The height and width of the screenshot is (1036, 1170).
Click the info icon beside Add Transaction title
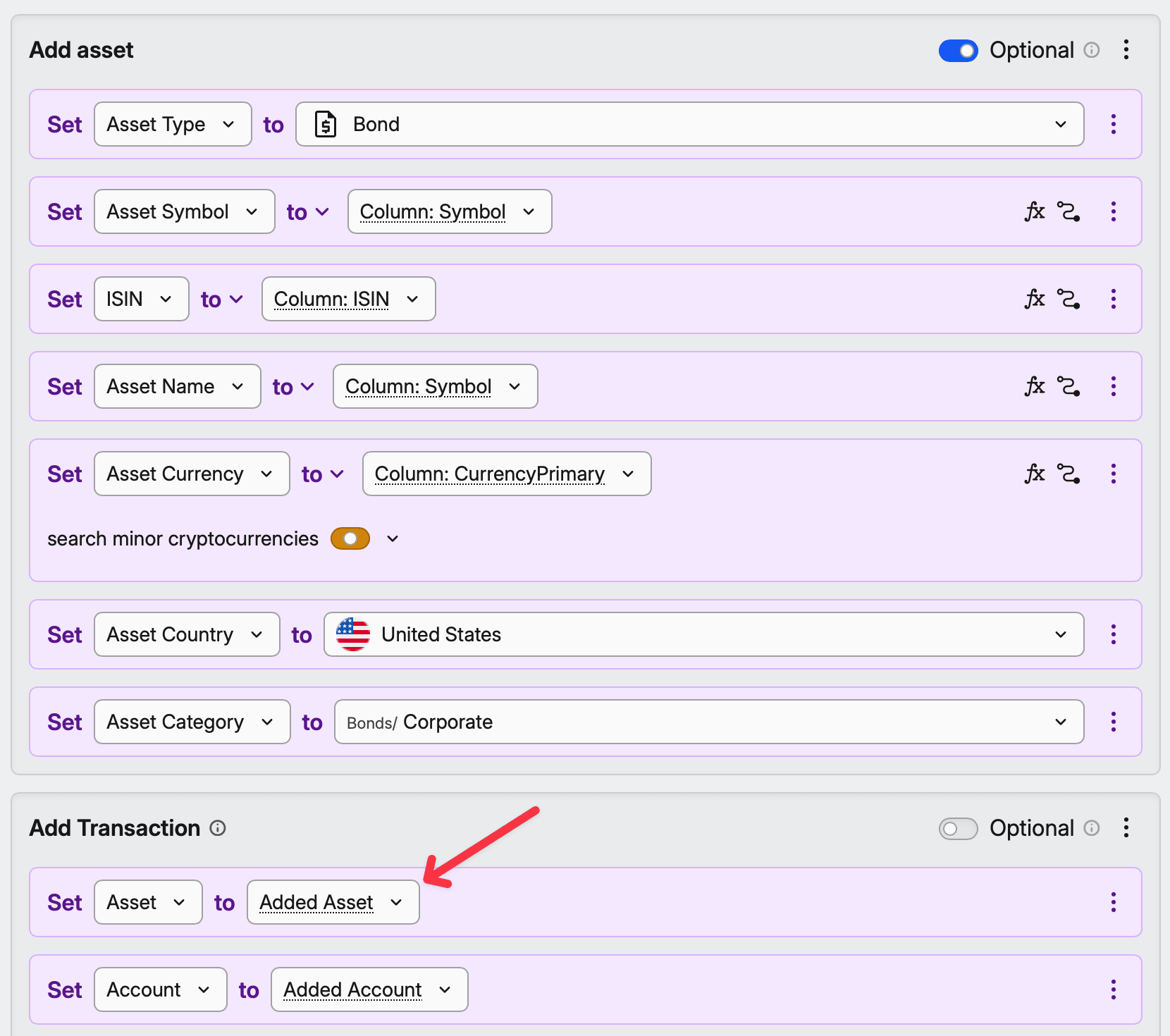218,828
